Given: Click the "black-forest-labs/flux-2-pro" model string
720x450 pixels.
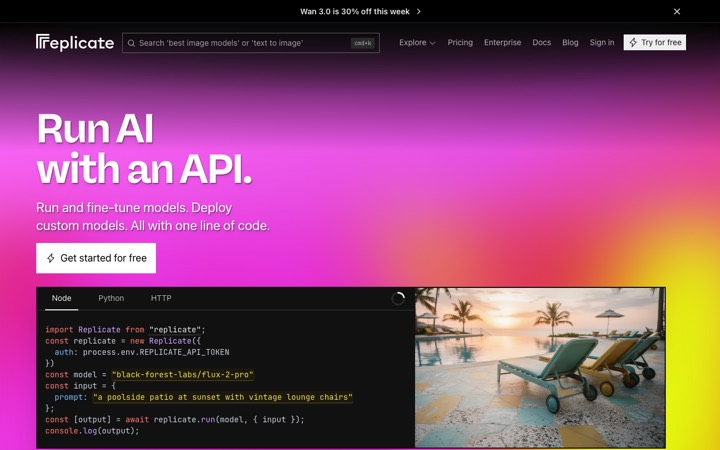Looking at the screenshot, I should [182, 375].
